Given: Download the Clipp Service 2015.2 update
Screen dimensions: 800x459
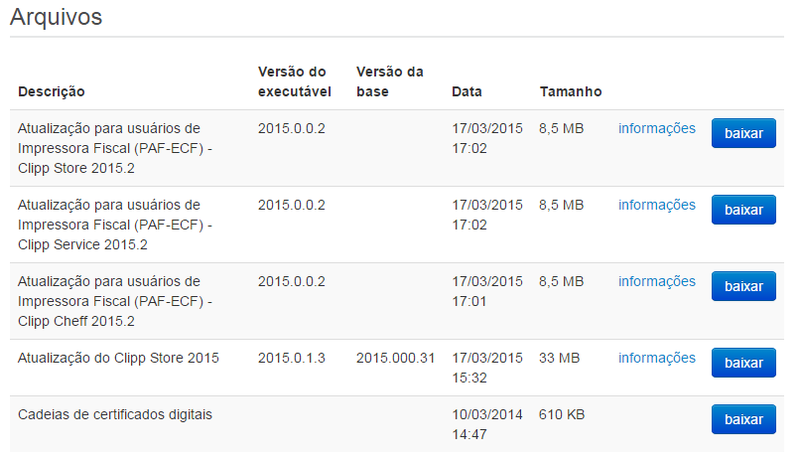Looking at the screenshot, I should [x=743, y=210].
